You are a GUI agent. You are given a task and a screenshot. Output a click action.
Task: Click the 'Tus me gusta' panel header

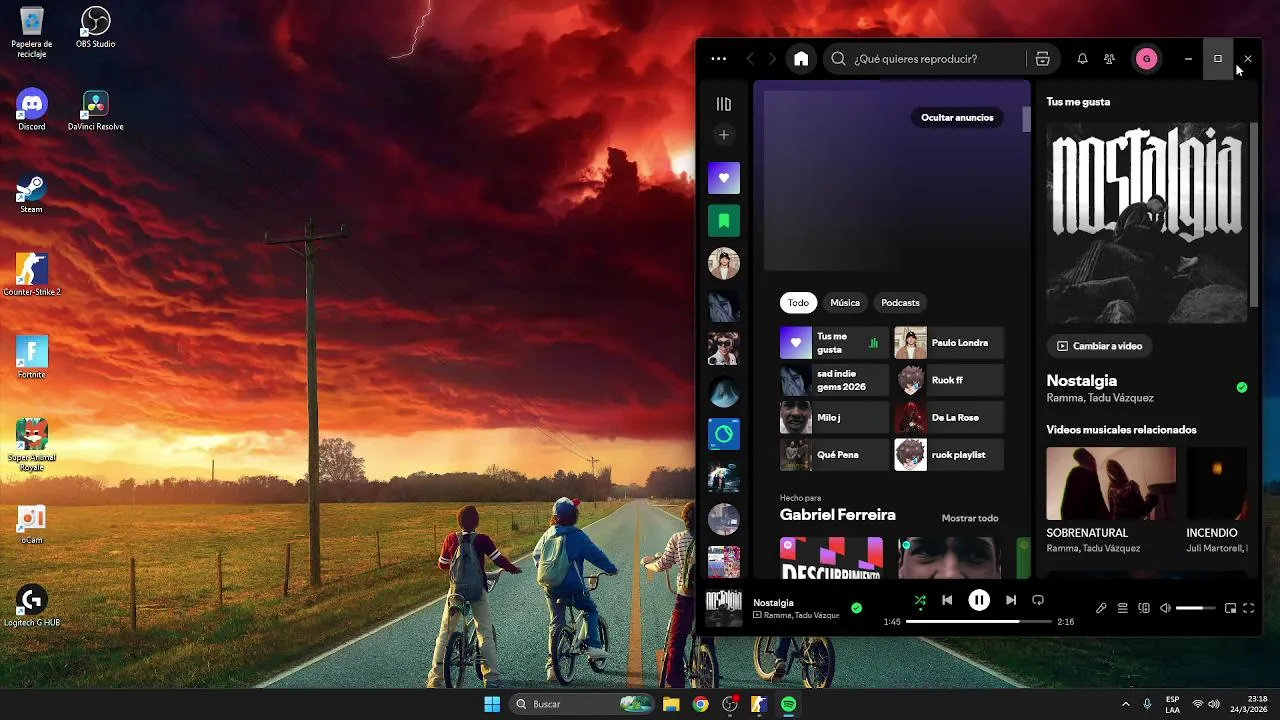point(1078,102)
